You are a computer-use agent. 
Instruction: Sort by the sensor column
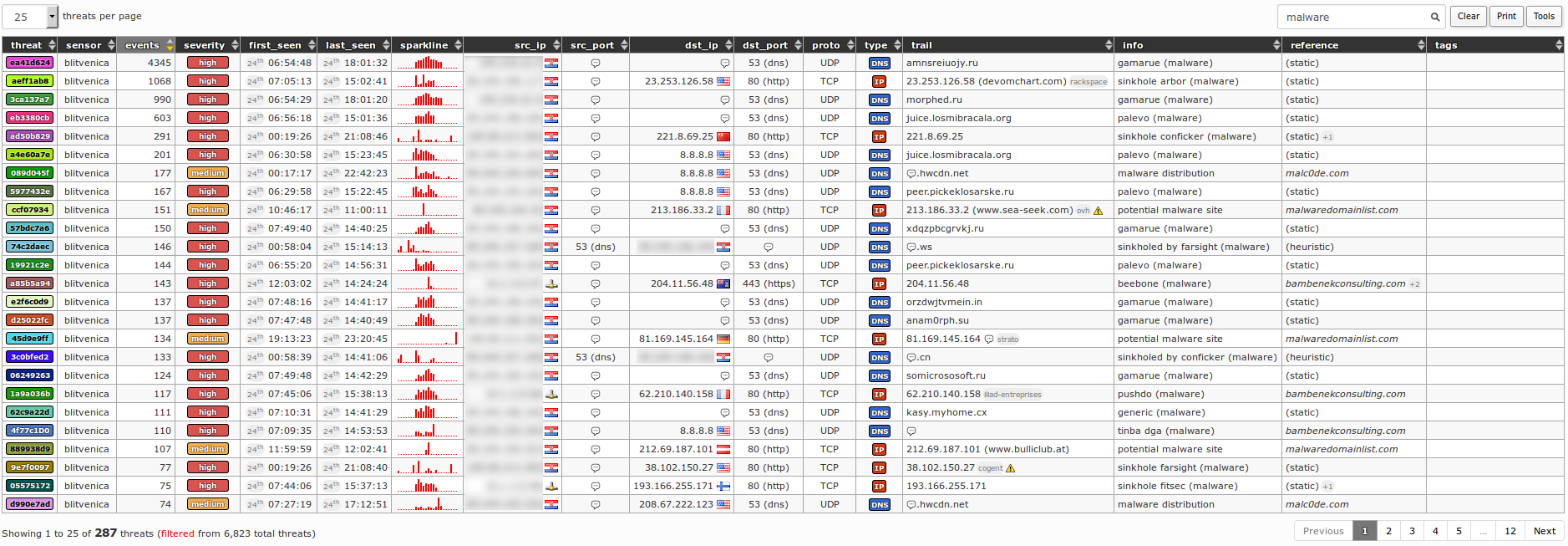tap(87, 45)
